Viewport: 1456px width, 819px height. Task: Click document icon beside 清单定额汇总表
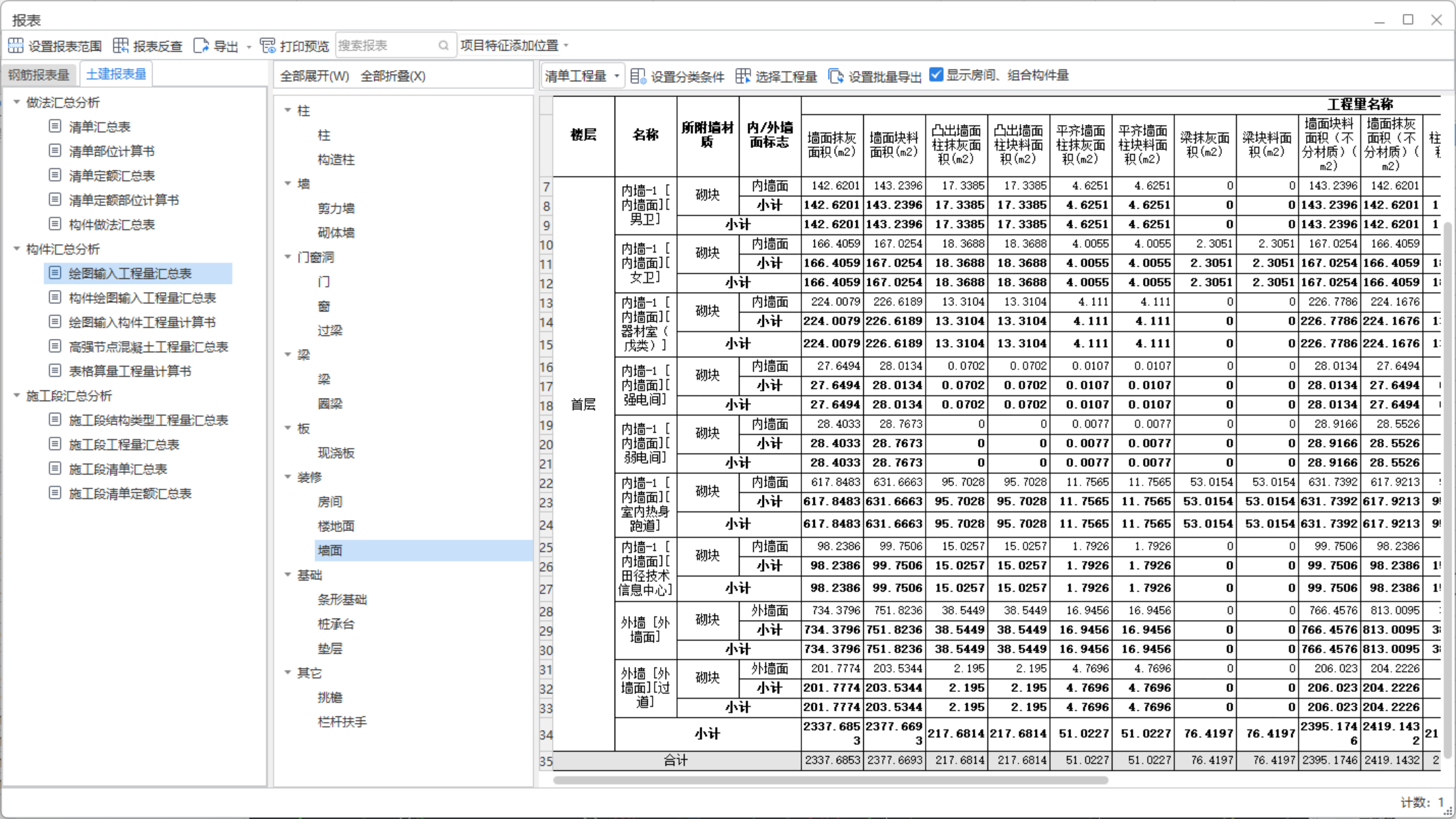55,175
